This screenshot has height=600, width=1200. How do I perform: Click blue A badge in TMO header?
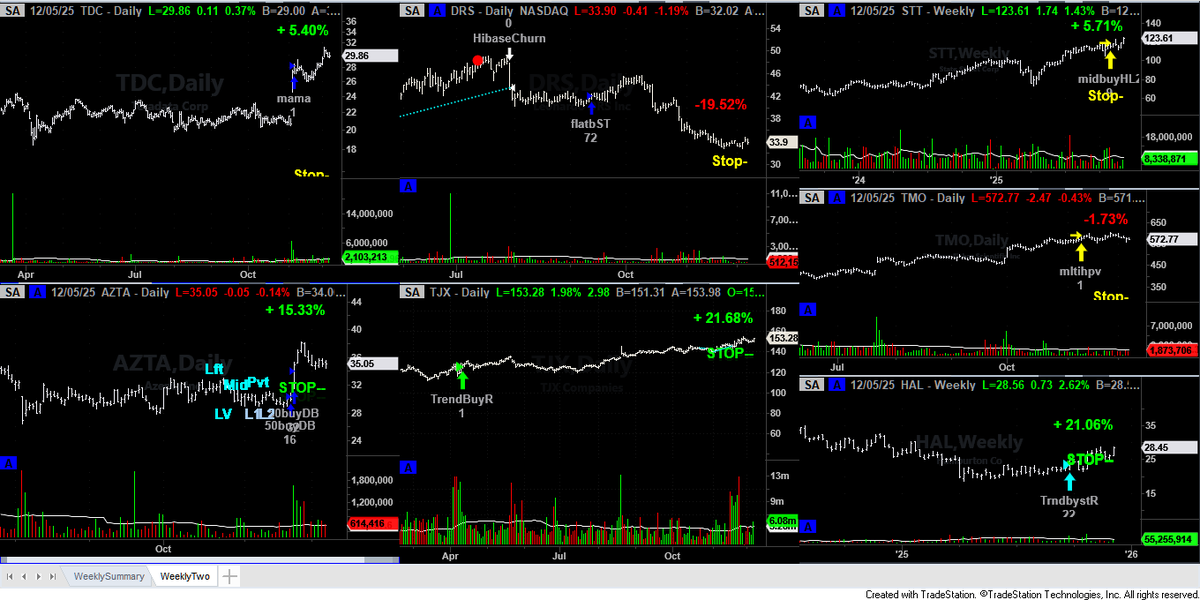click(x=835, y=198)
